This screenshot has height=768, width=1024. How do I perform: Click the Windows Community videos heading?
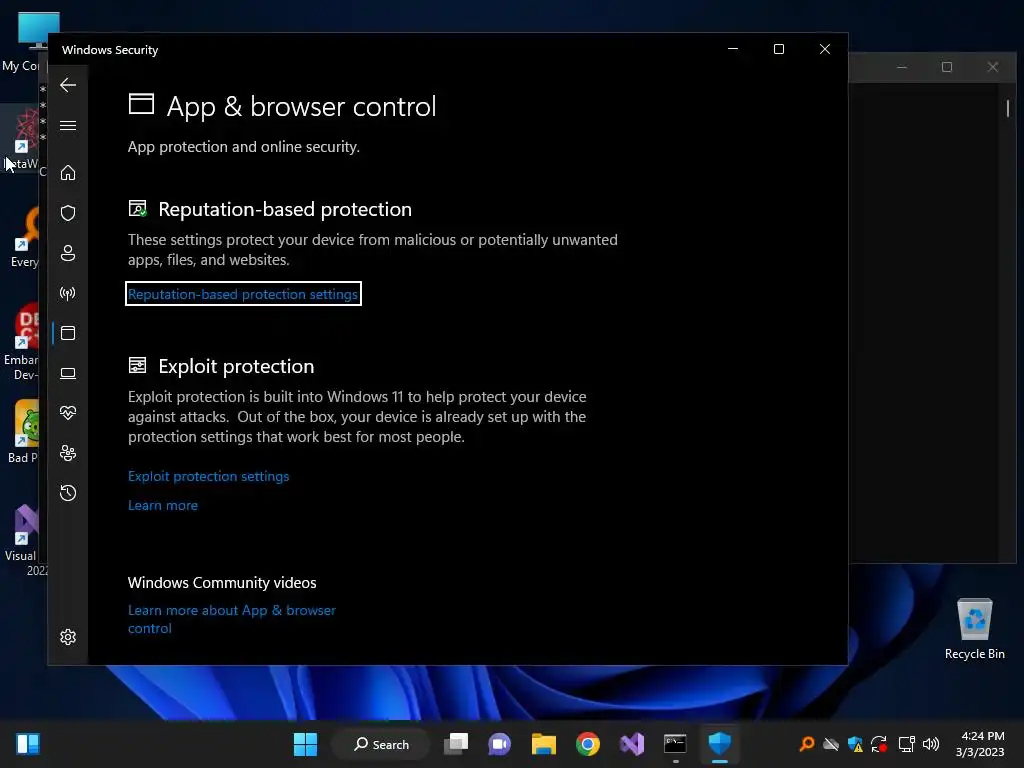click(222, 583)
